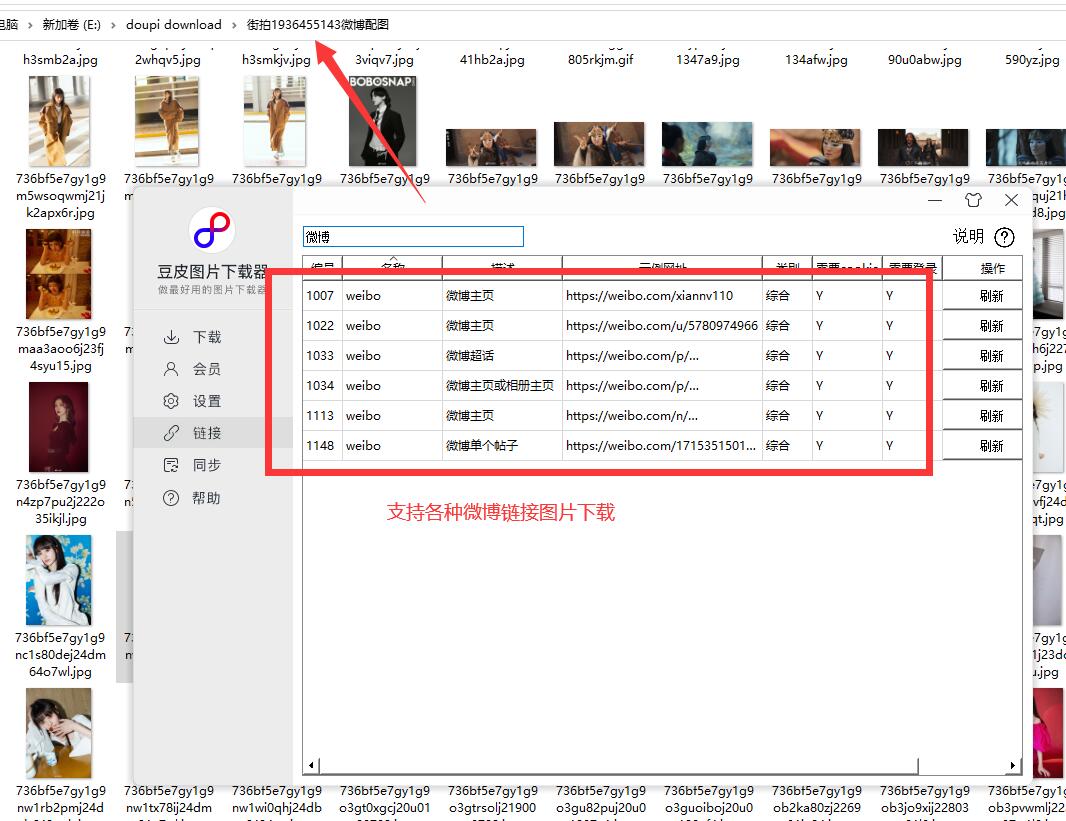Image resolution: width=1066 pixels, height=821 pixels.
Task: Select URL https://weibo.com/u/5780974966
Action: 661,326
